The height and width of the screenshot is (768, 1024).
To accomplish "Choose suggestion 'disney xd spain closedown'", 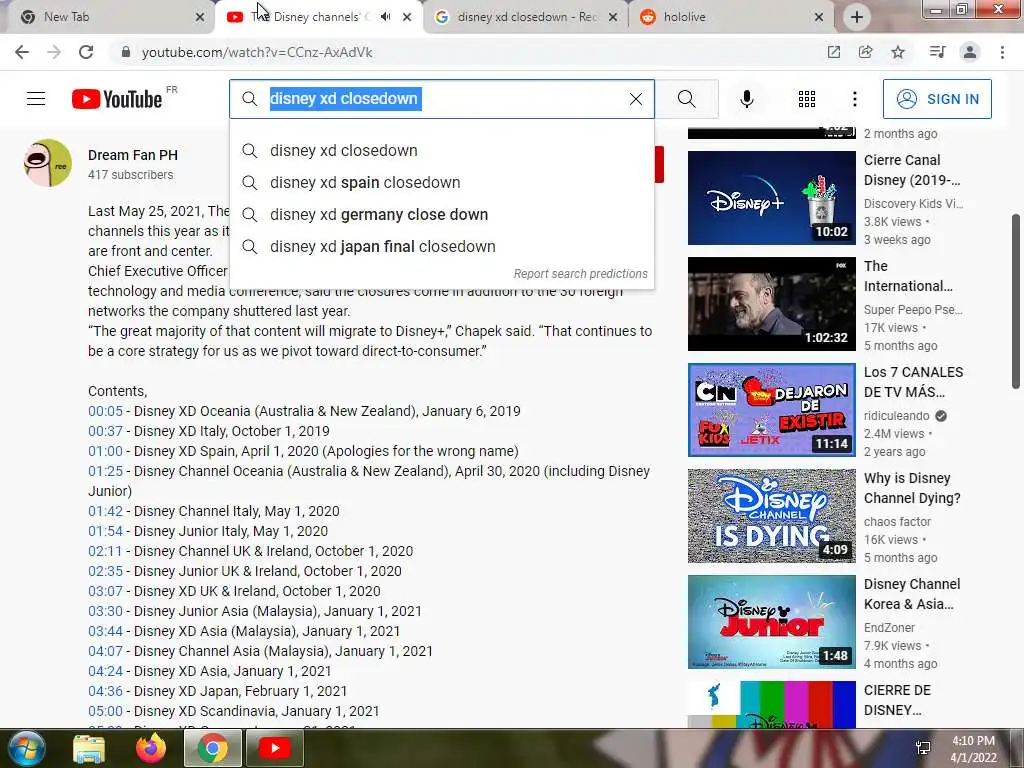I will (441, 182).
